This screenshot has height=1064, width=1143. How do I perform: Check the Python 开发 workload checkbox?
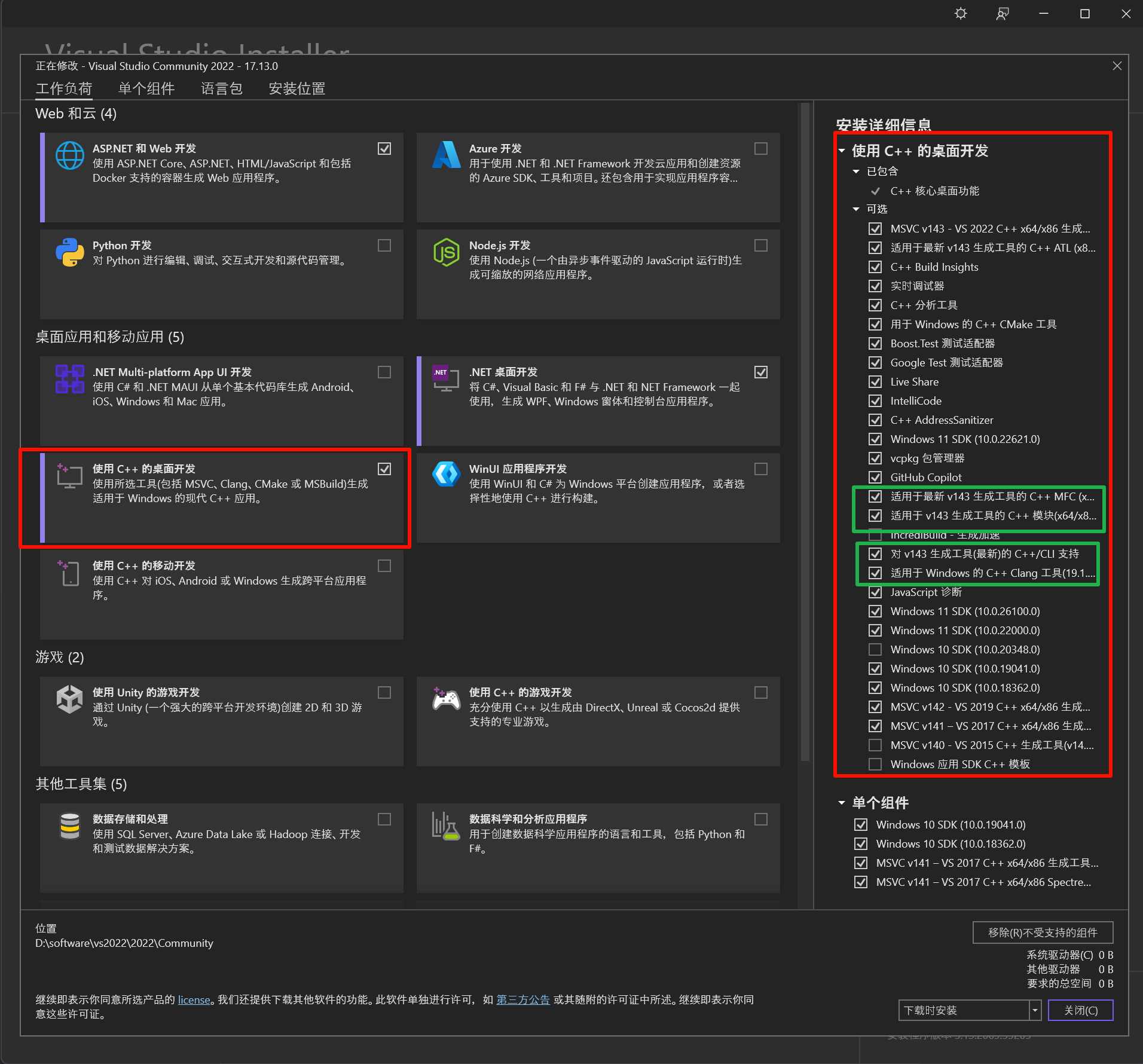pyautogui.click(x=384, y=245)
